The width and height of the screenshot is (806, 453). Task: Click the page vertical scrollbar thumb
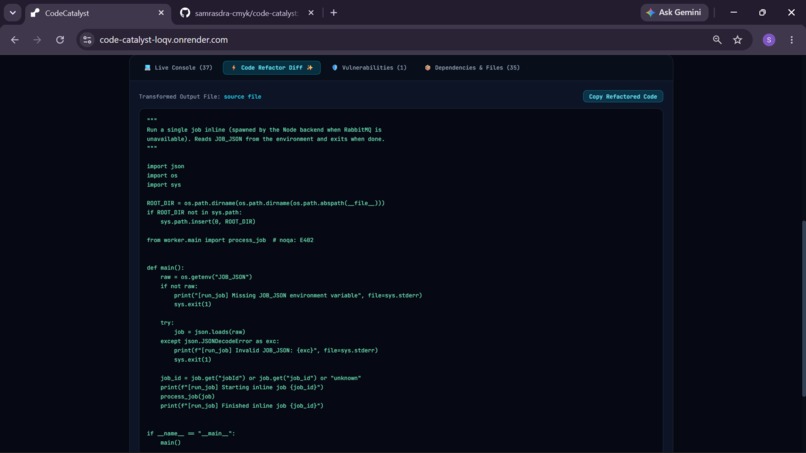pos(803,309)
